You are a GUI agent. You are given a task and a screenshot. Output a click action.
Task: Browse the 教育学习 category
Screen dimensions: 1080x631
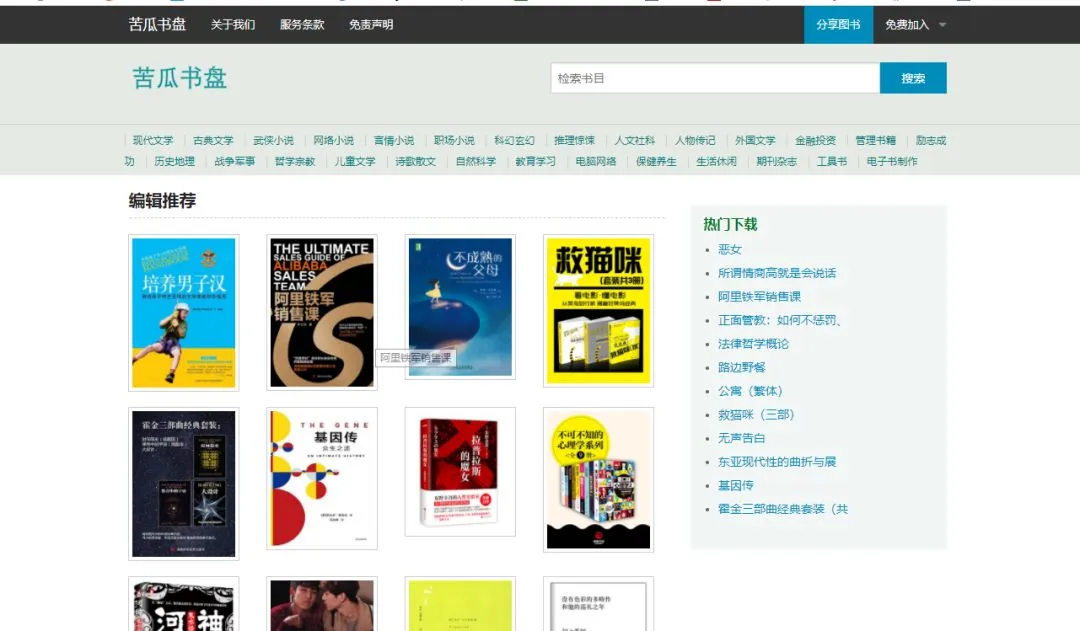coord(536,161)
